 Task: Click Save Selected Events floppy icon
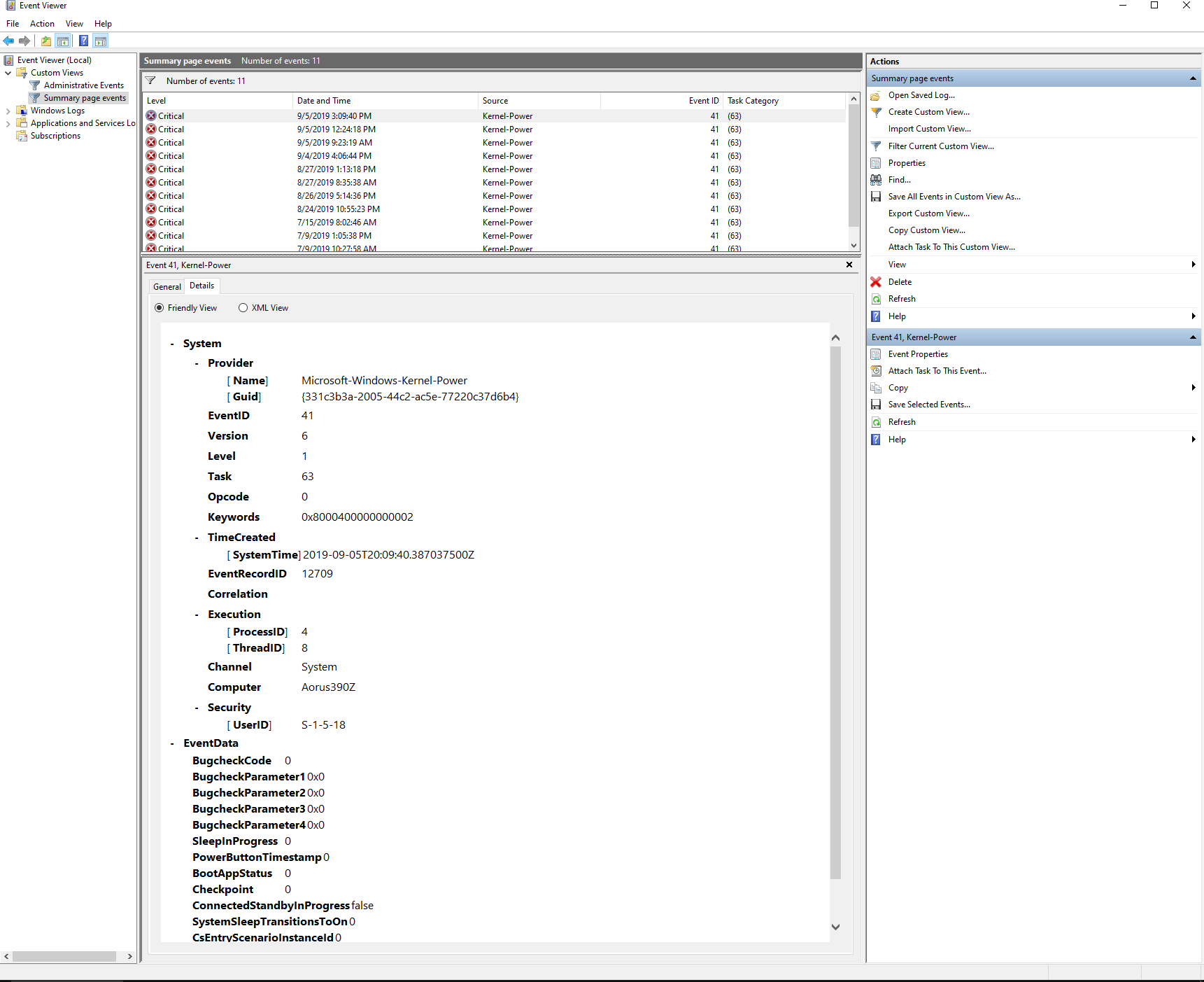876,405
